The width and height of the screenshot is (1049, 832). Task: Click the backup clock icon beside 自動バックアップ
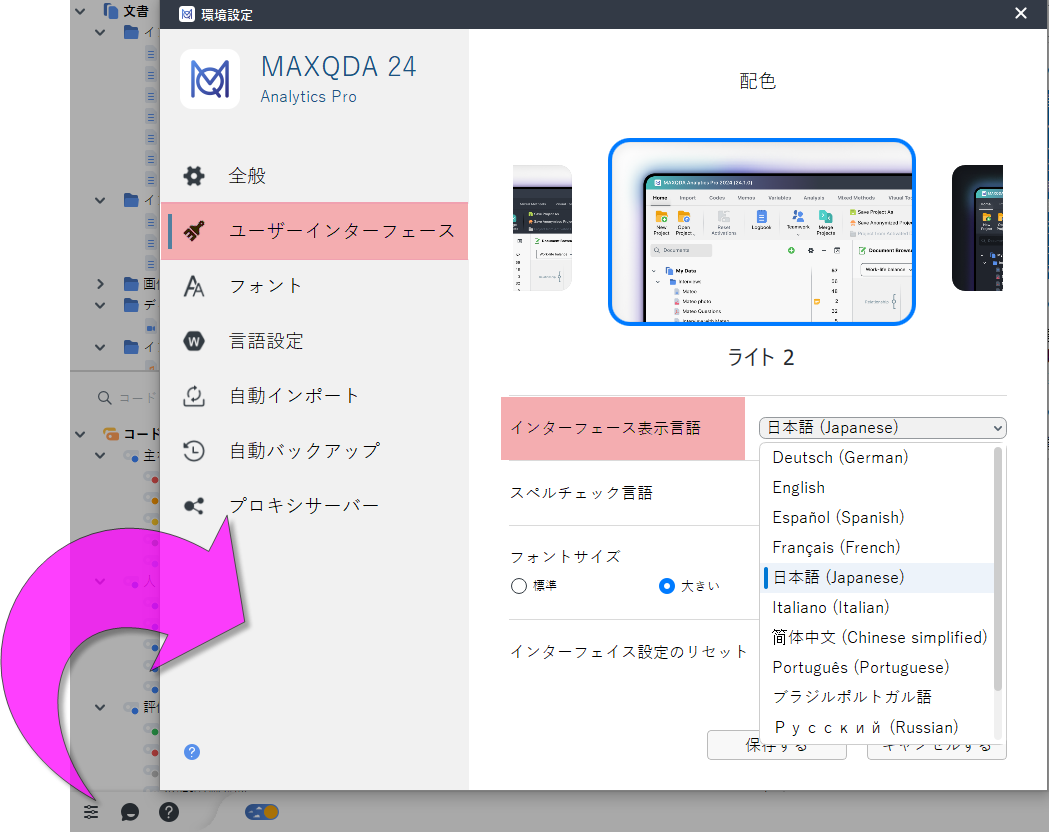click(194, 451)
